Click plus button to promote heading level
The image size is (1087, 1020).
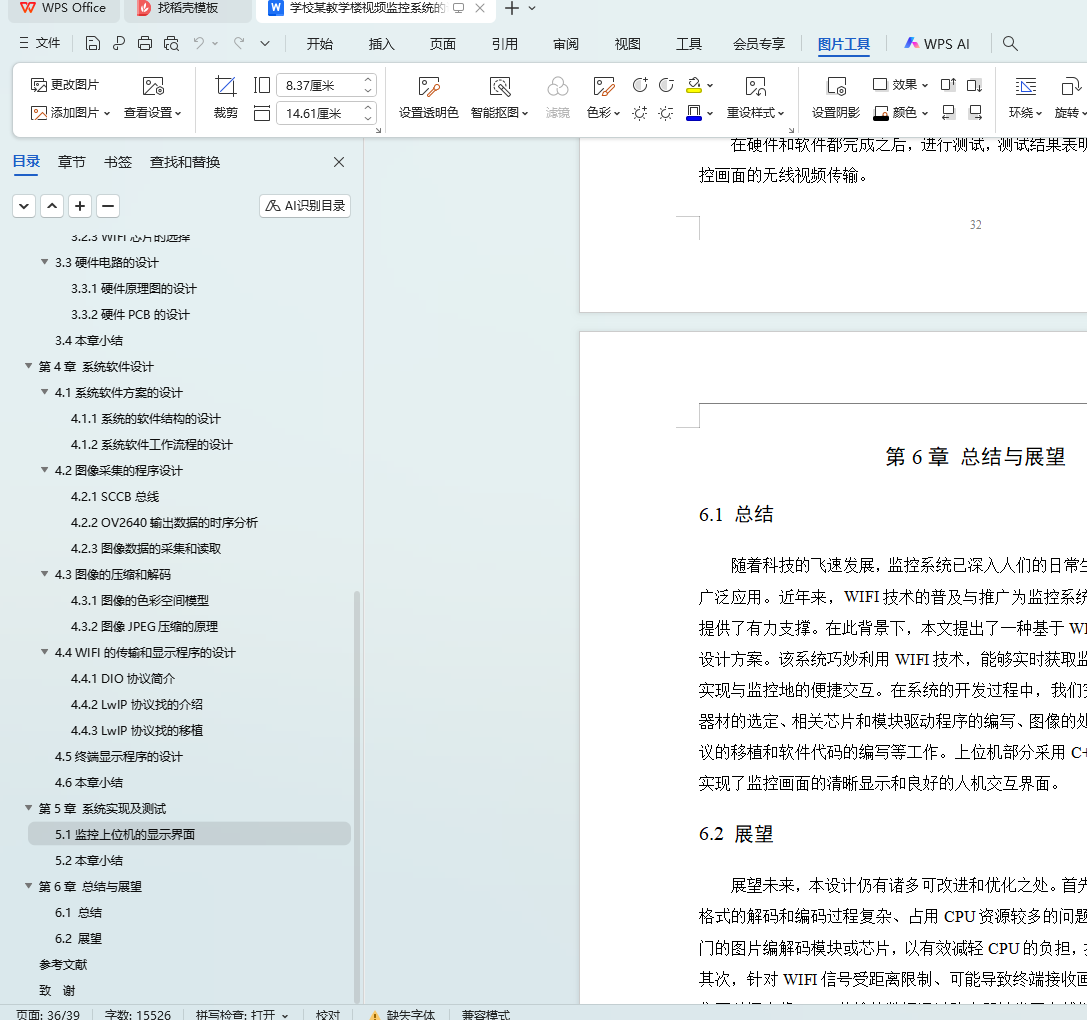(x=80, y=206)
